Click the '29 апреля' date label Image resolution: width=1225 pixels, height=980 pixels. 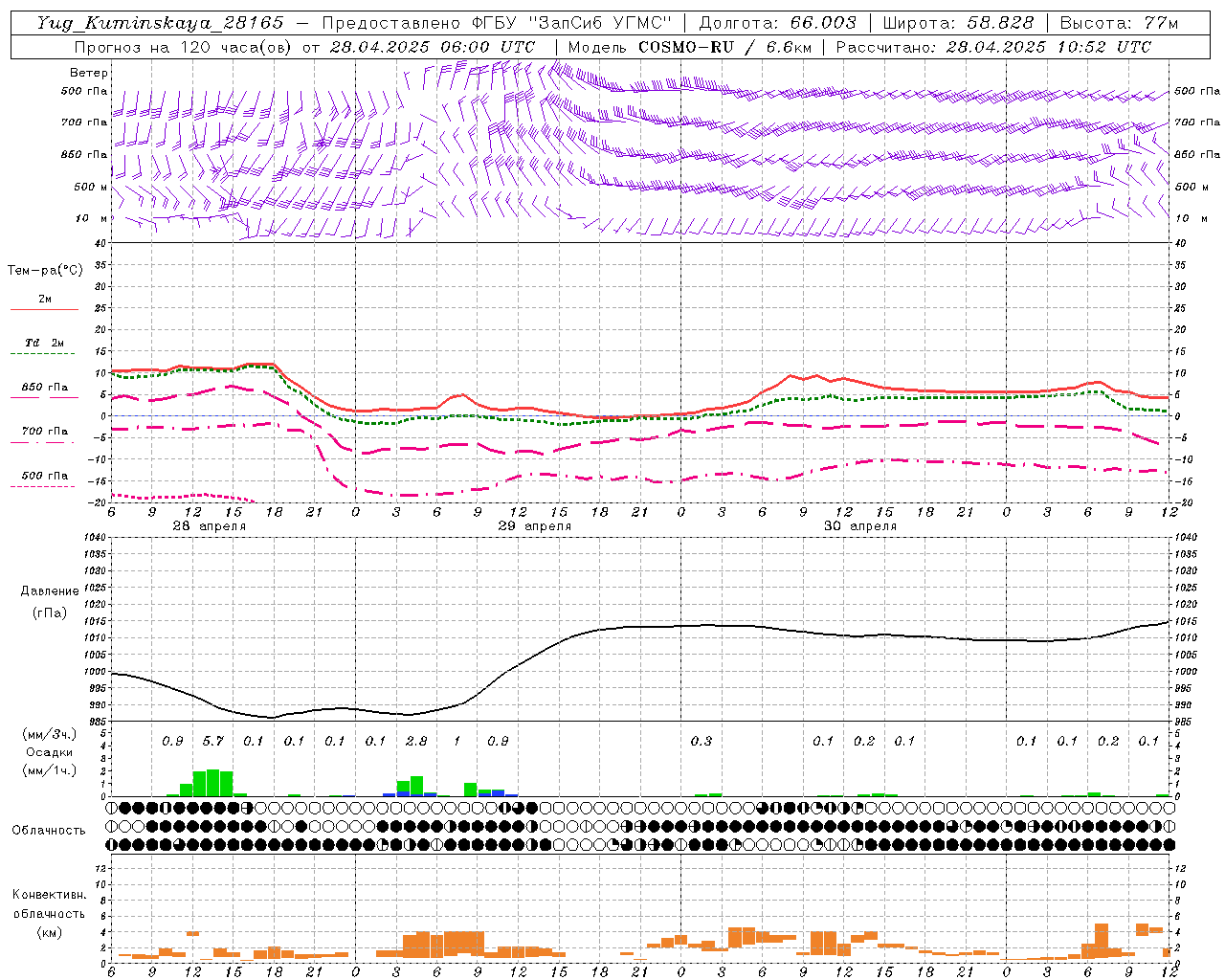(534, 526)
